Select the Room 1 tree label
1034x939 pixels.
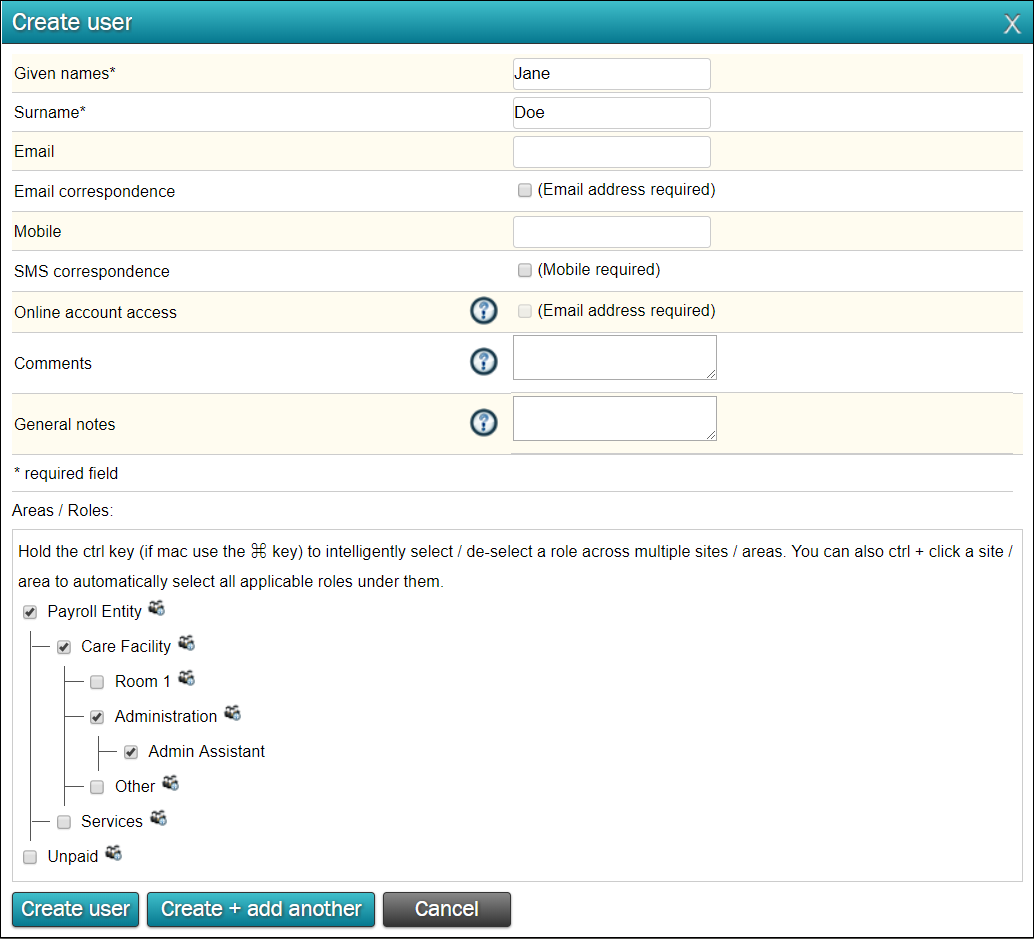(142, 682)
